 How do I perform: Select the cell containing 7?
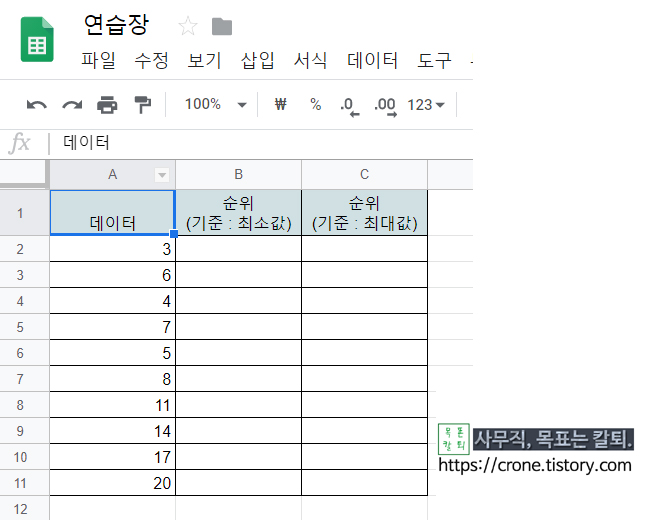tap(112, 327)
